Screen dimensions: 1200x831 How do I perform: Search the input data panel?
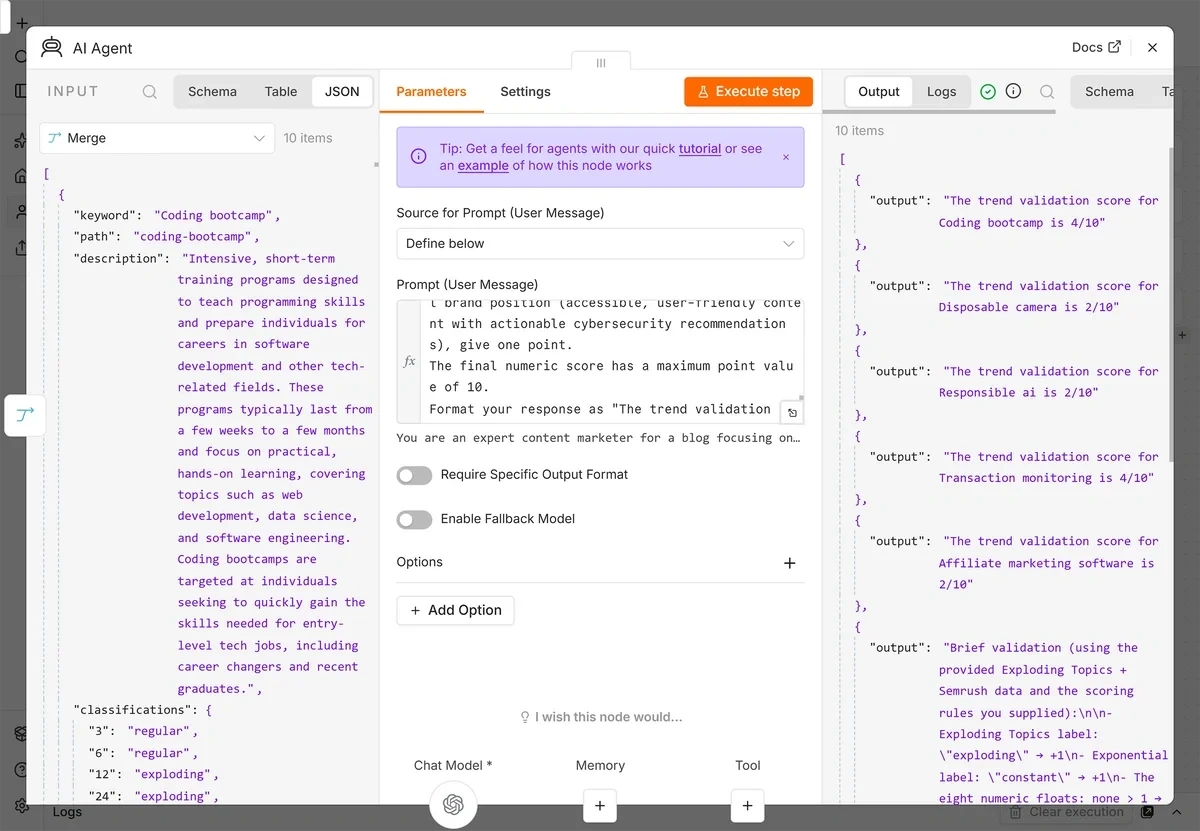149,92
